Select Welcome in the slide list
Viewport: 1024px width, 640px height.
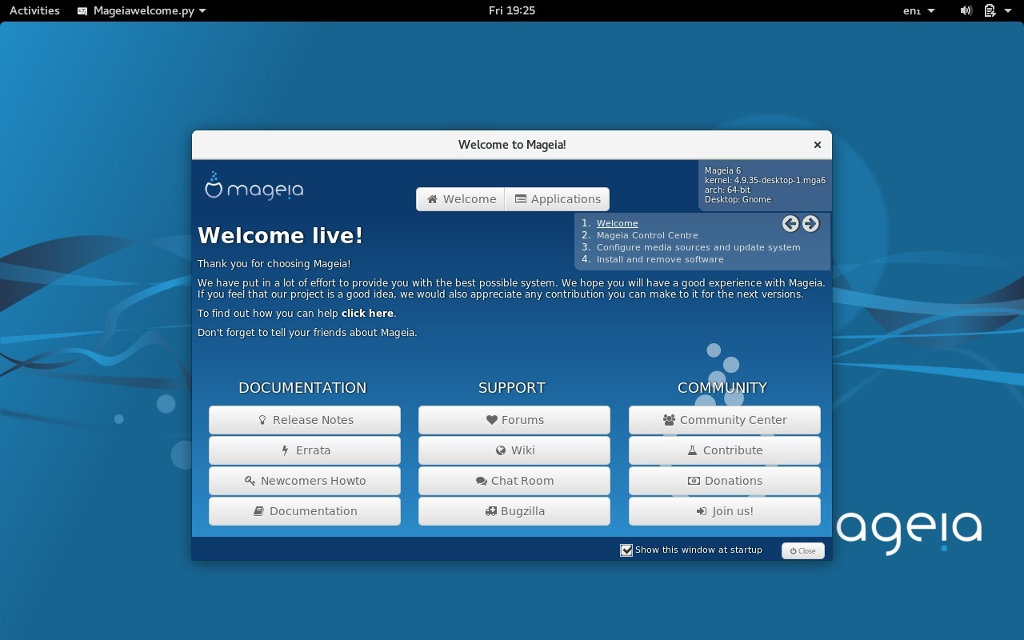[617, 223]
